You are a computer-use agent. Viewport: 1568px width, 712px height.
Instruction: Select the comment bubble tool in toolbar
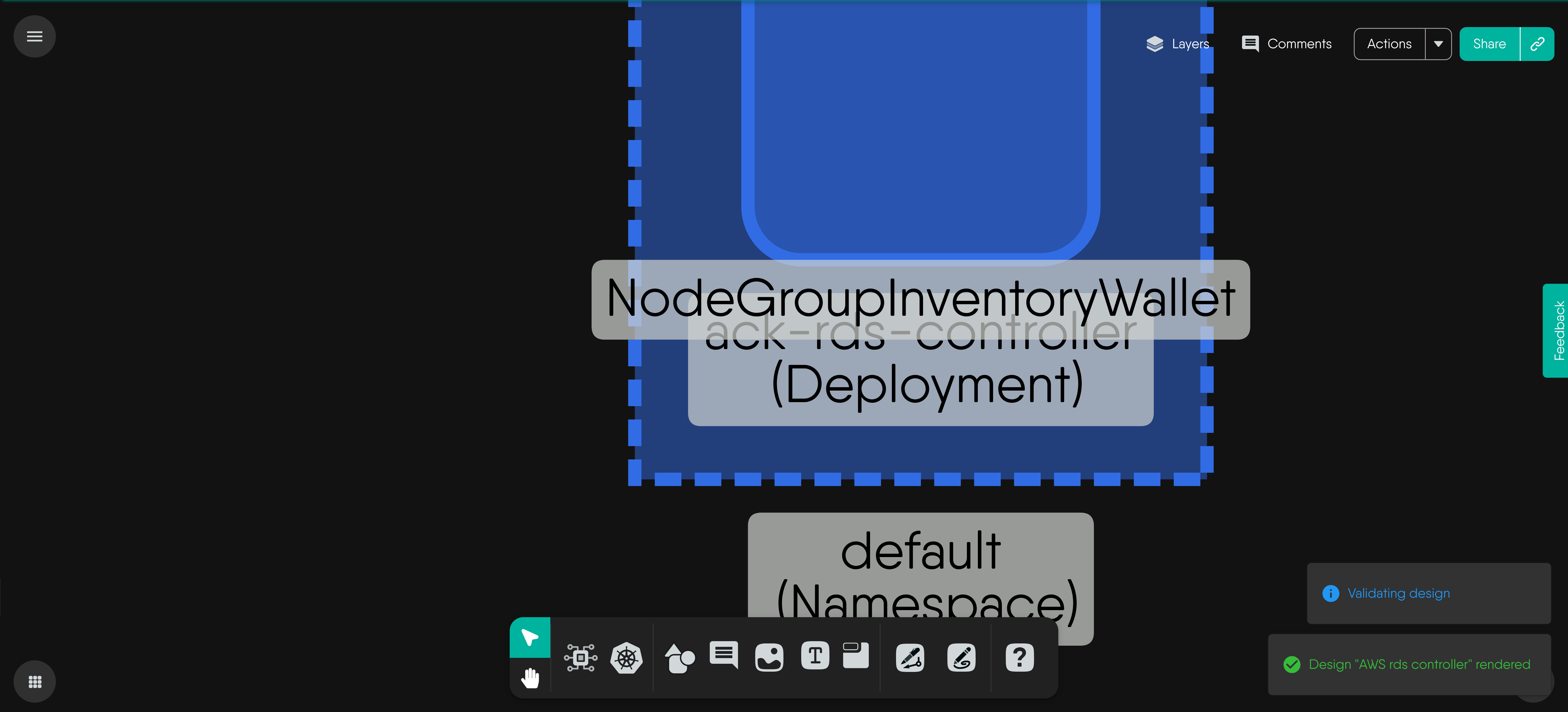point(724,655)
